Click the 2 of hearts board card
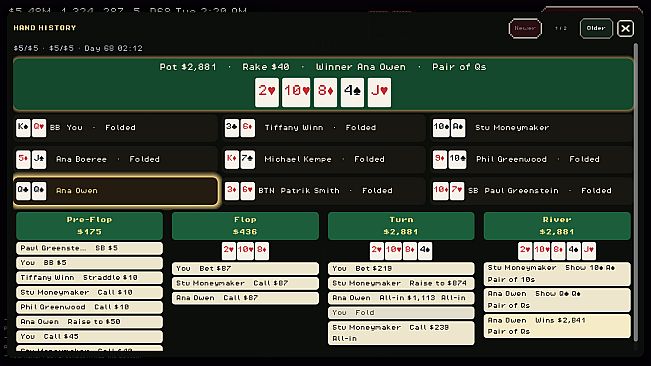 pyautogui.click(x=267, y=92)
